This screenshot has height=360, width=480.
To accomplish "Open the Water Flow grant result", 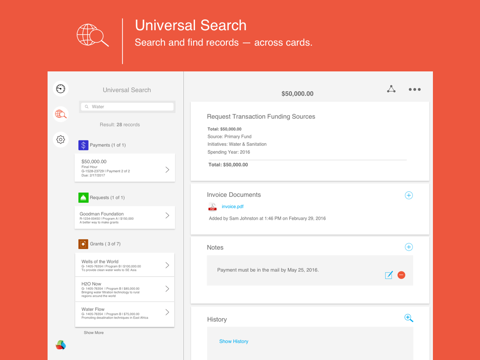I will point(125,314).
